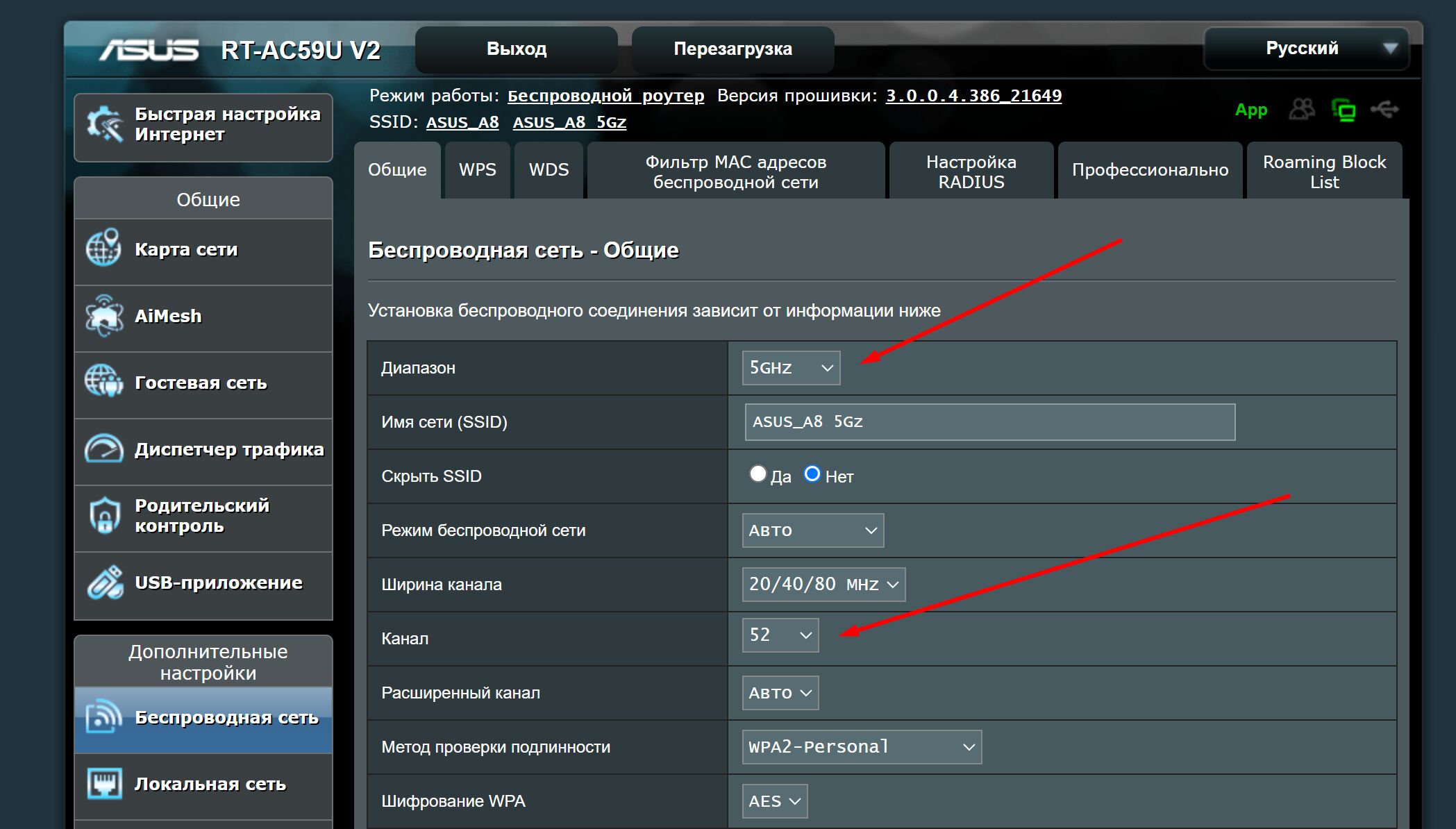Screen dimensions: 1456x829
Task: Click the LAN (Локальная сеть) port icon
Action: (x=103, y=784)
